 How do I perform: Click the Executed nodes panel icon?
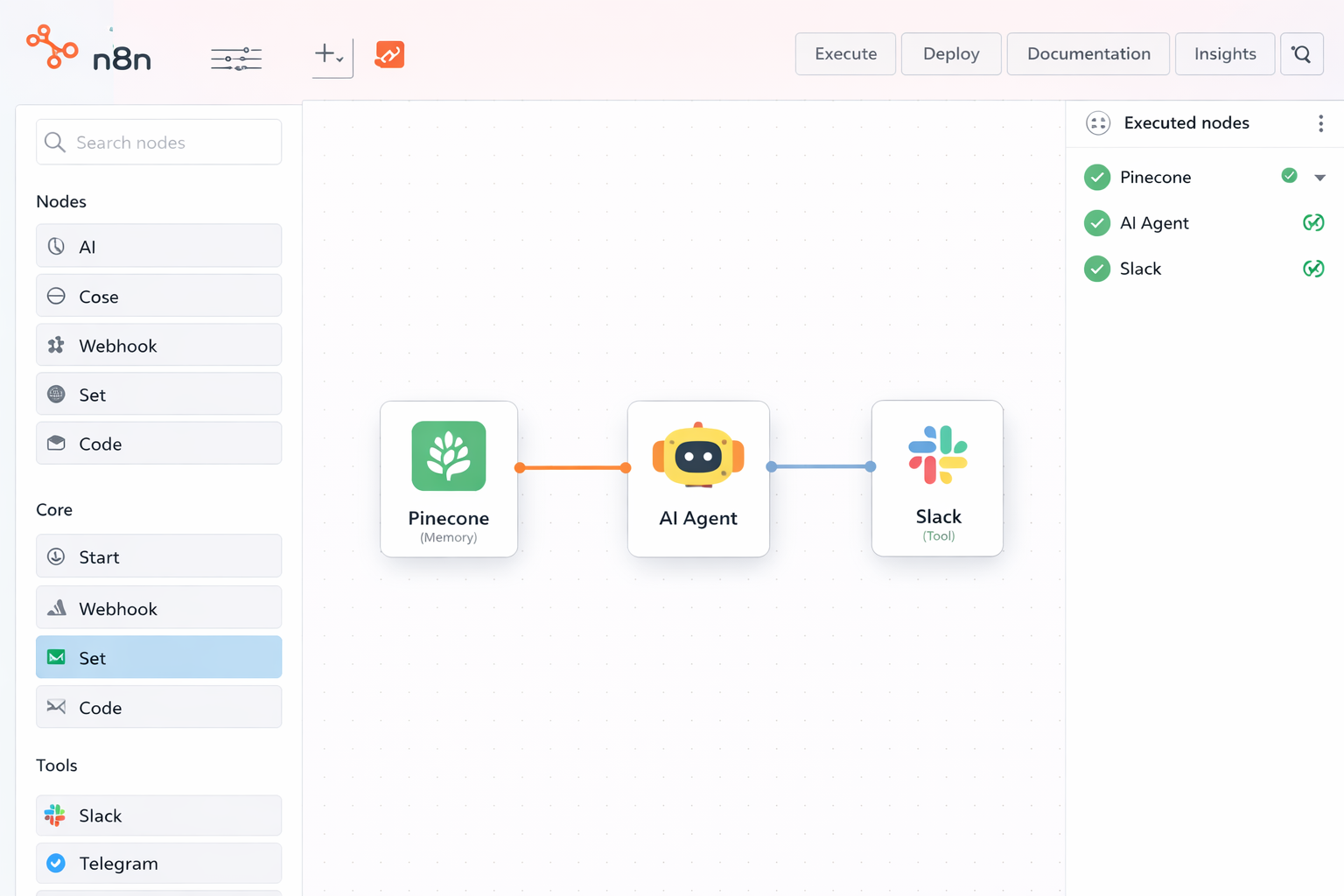pyautogui.click(x=1097, y=122)
